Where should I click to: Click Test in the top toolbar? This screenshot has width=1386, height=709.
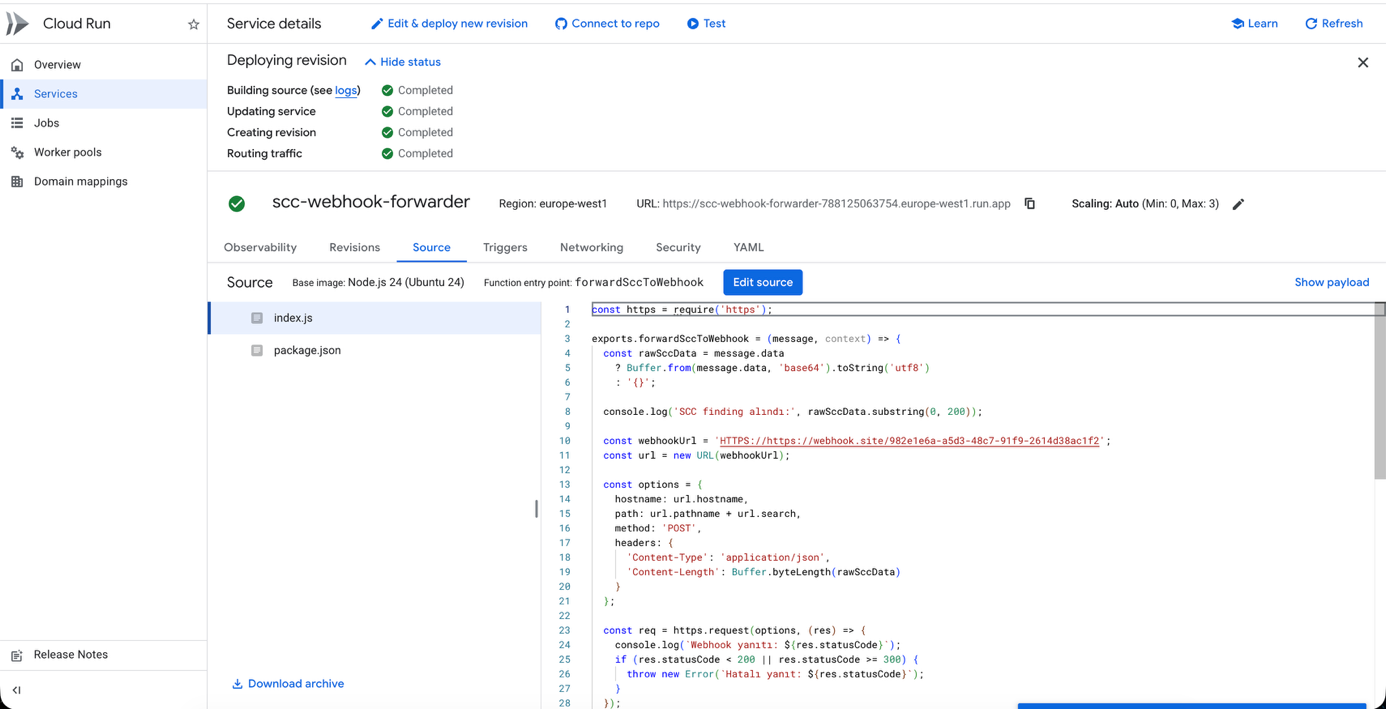(706, 24)
